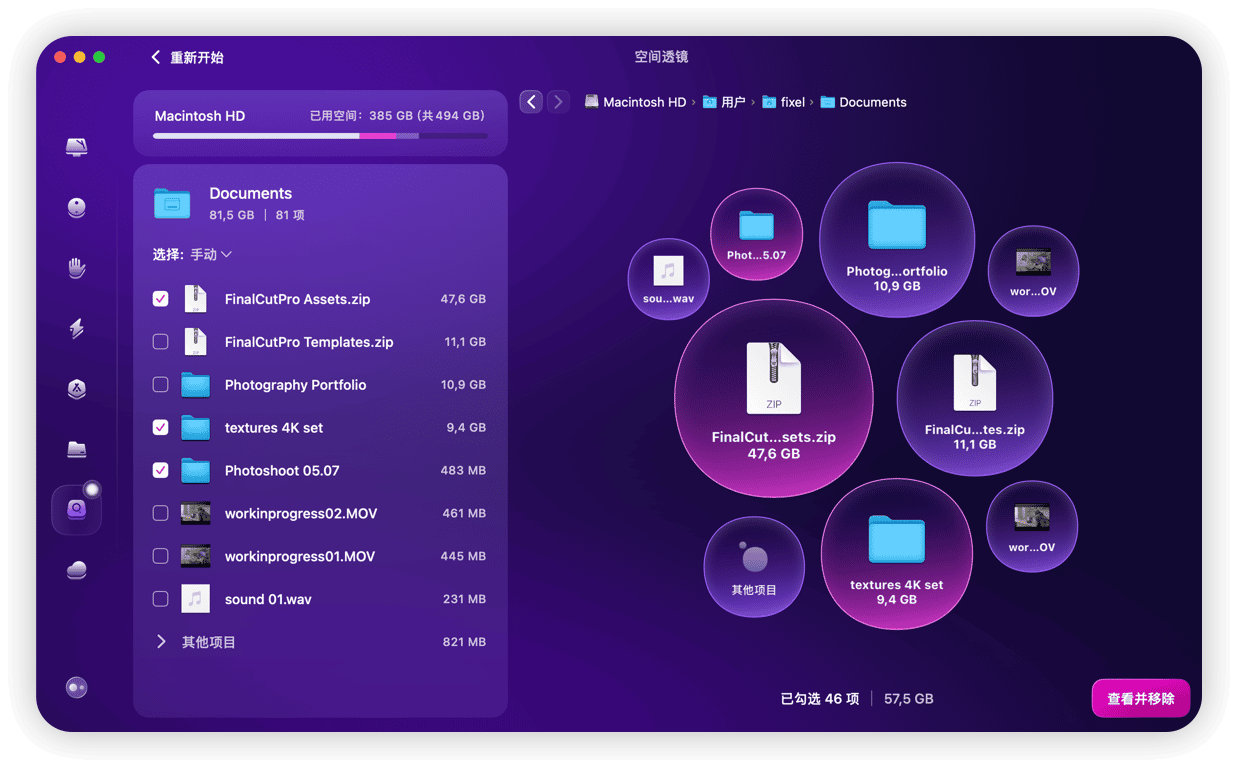Select the upper wor...OV video thumbnail bubble
Image resolution: width=1238 pixels, height=768 pixels.
(x=1033, y=271)
